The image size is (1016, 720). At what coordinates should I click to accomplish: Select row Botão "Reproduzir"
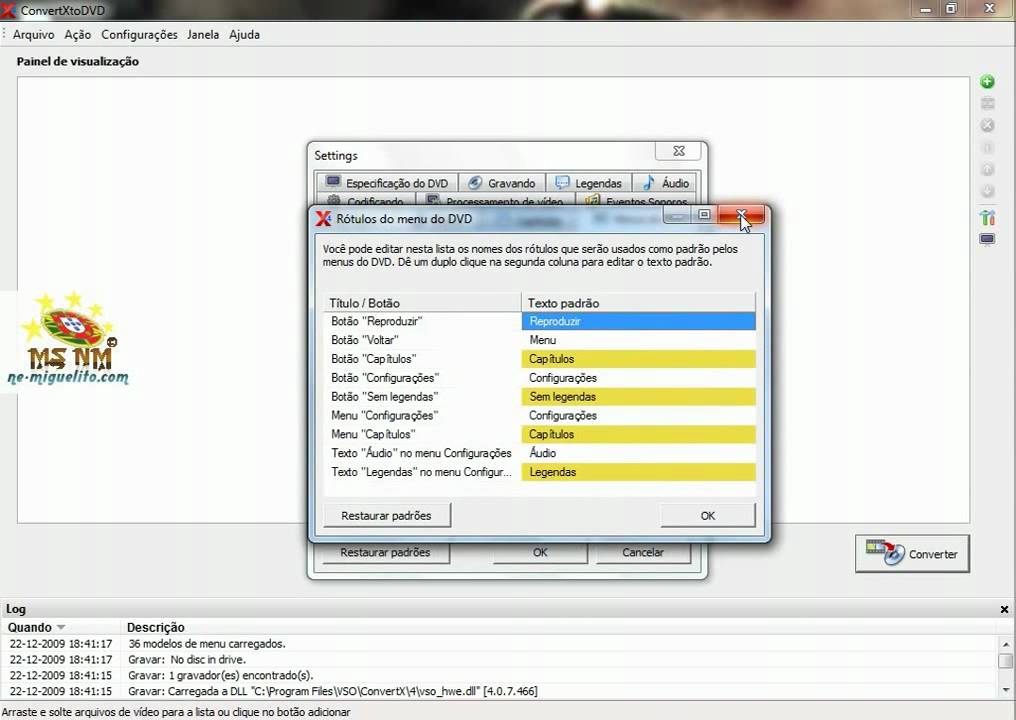pyautogui.click(x=422, y=321)
